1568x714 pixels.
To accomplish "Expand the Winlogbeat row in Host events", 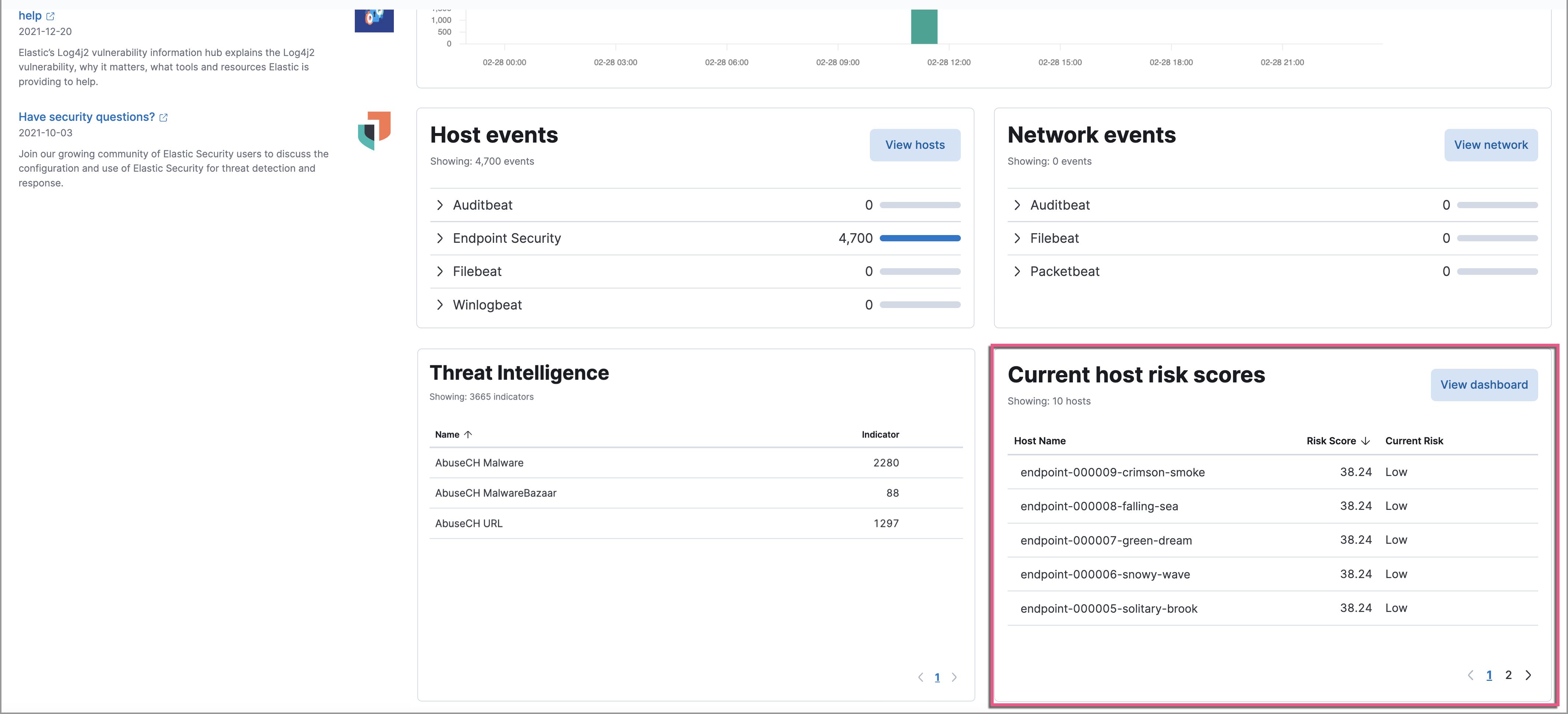I will tap(440, 304).
